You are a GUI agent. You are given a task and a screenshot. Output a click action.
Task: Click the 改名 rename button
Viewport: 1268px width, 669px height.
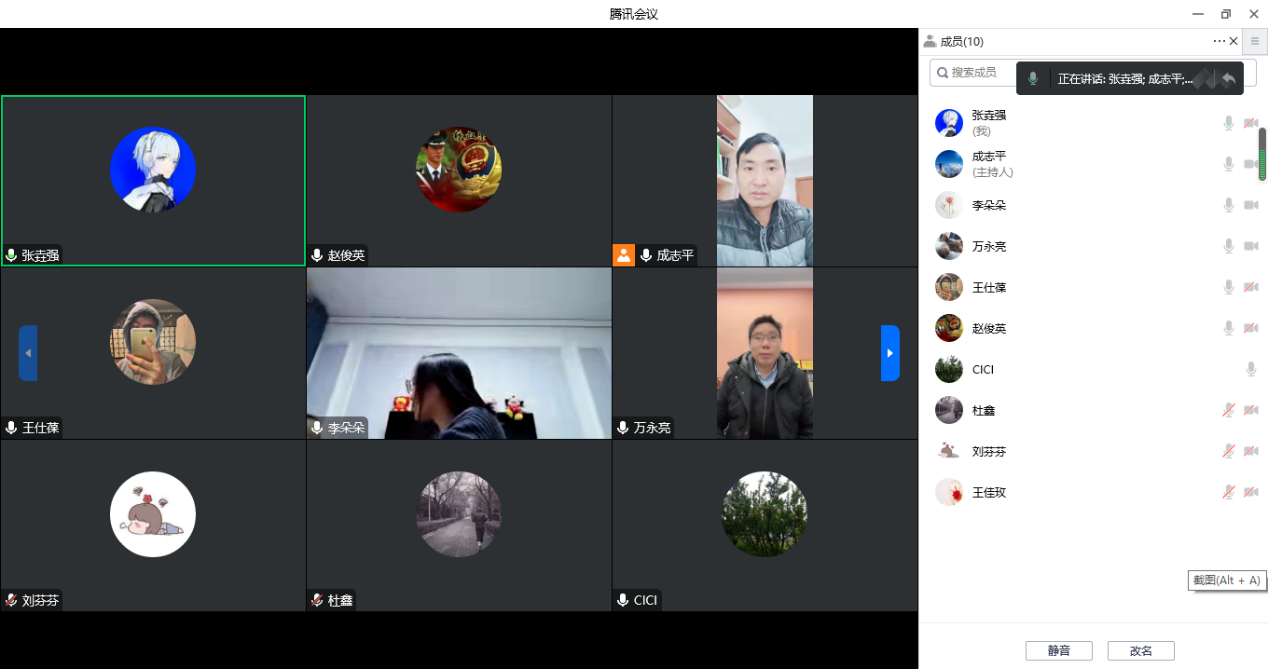pos(1140,651)
